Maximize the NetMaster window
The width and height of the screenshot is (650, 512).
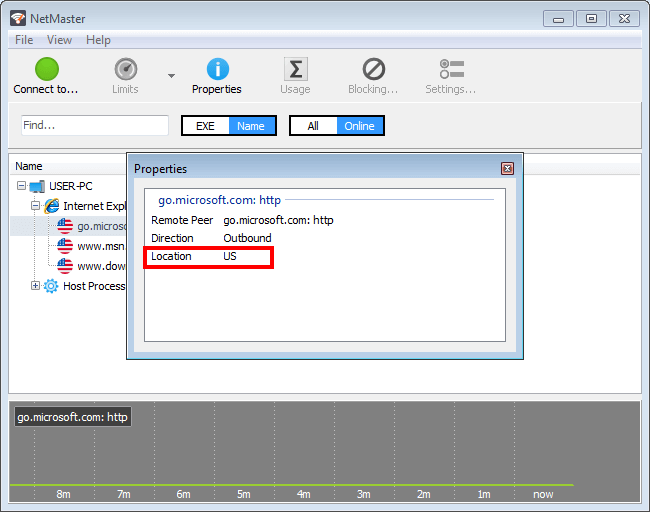pyautogui.click(x=591, y=19)
